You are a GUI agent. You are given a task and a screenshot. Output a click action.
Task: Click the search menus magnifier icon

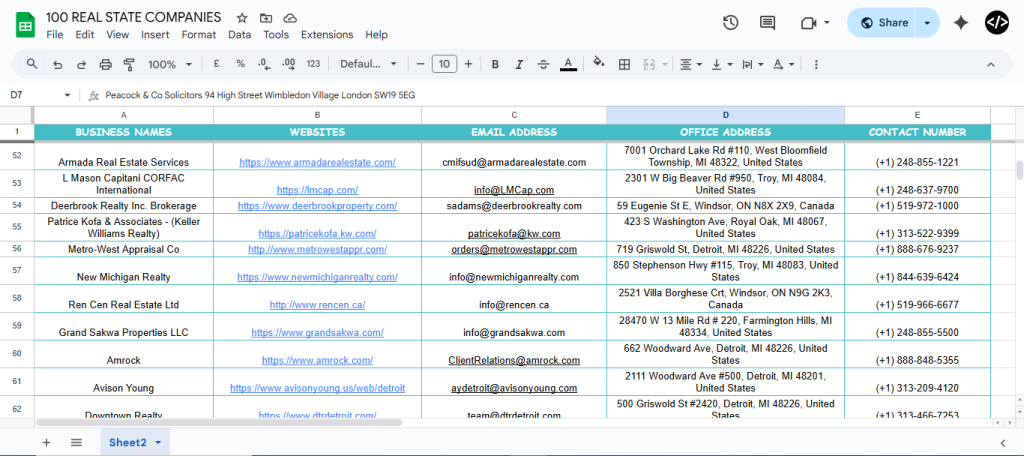coord(32,64)
